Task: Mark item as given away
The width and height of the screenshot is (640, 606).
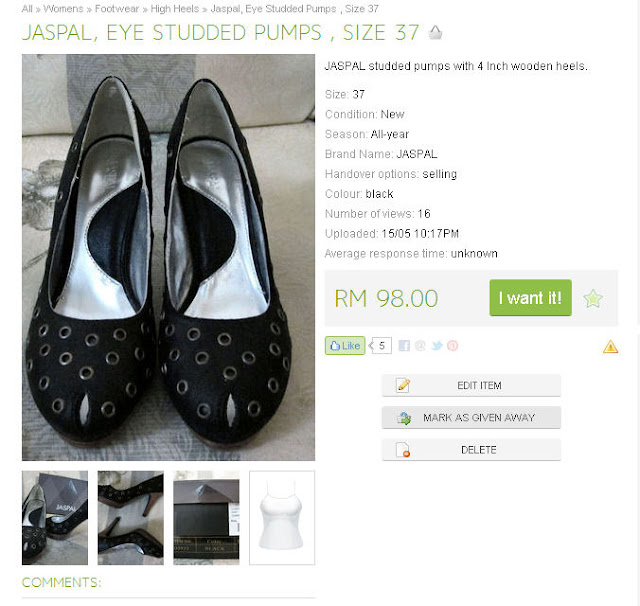Action: coord(471,417)
